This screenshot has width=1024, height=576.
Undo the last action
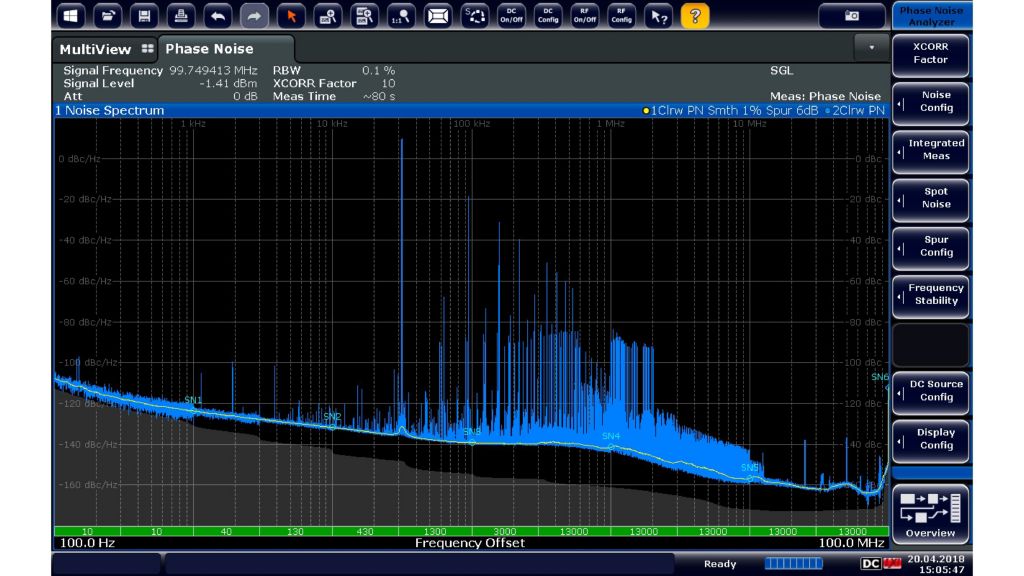[x=217, y=16]
